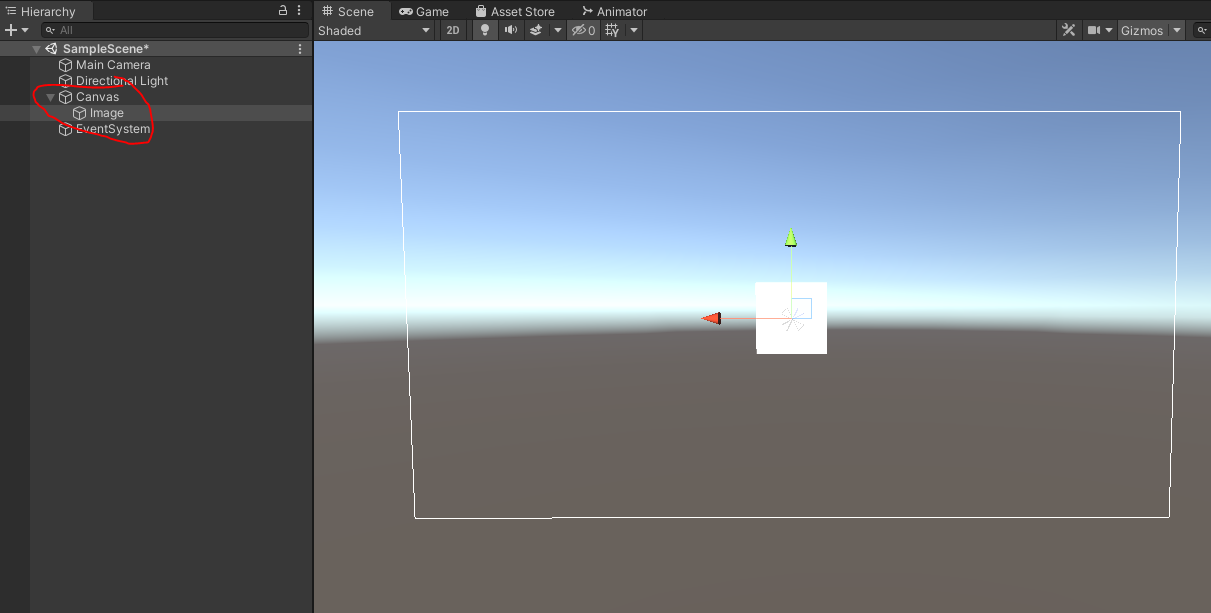The width and height of the screenshot is (1211, 613).
Task: Lock the Hierarchy panel
Action: click(x=283, y=11)
